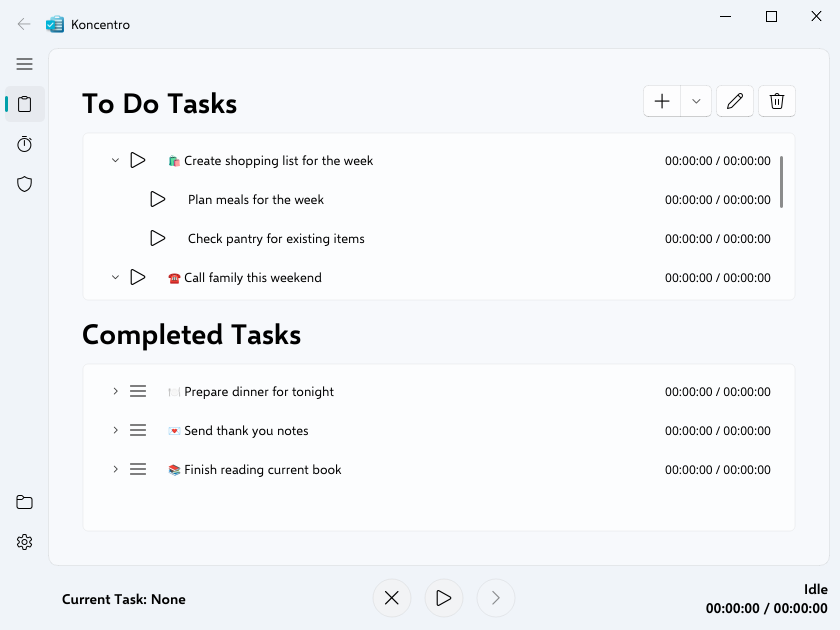The width and height of the screenshot is (840, 630).
Task: Click drag handle of 'Finish reading current book'
Action: coord(138,469)
